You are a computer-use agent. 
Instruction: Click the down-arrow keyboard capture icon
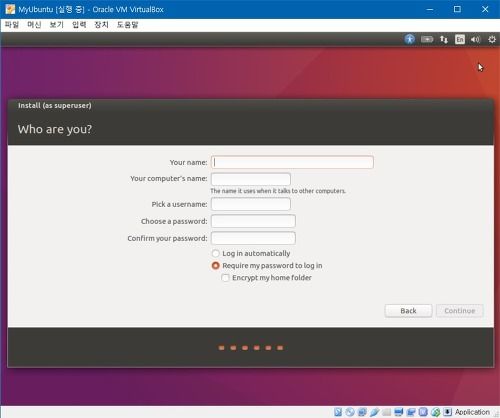[x=447, y=412]
